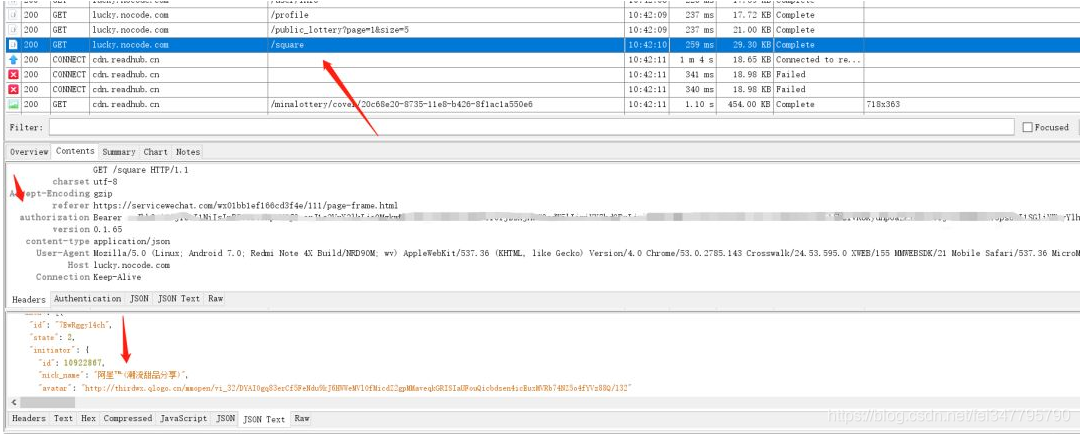
Task: Click the document icon of the /profile row
Action: 12,15
